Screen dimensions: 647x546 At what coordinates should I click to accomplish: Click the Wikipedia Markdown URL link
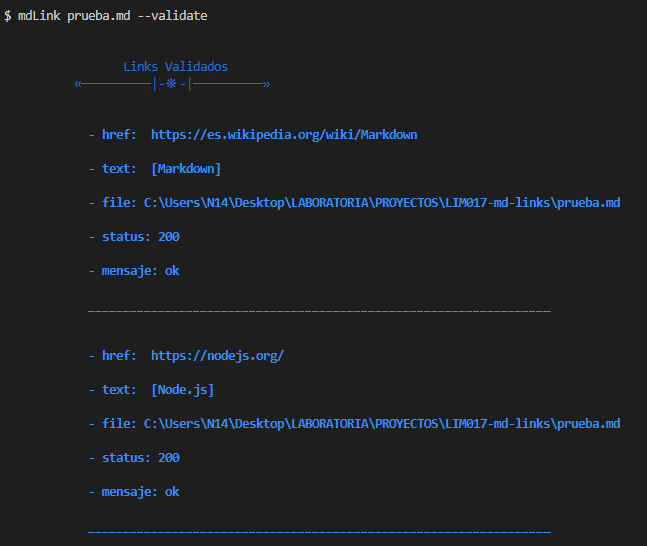point(284,134)
